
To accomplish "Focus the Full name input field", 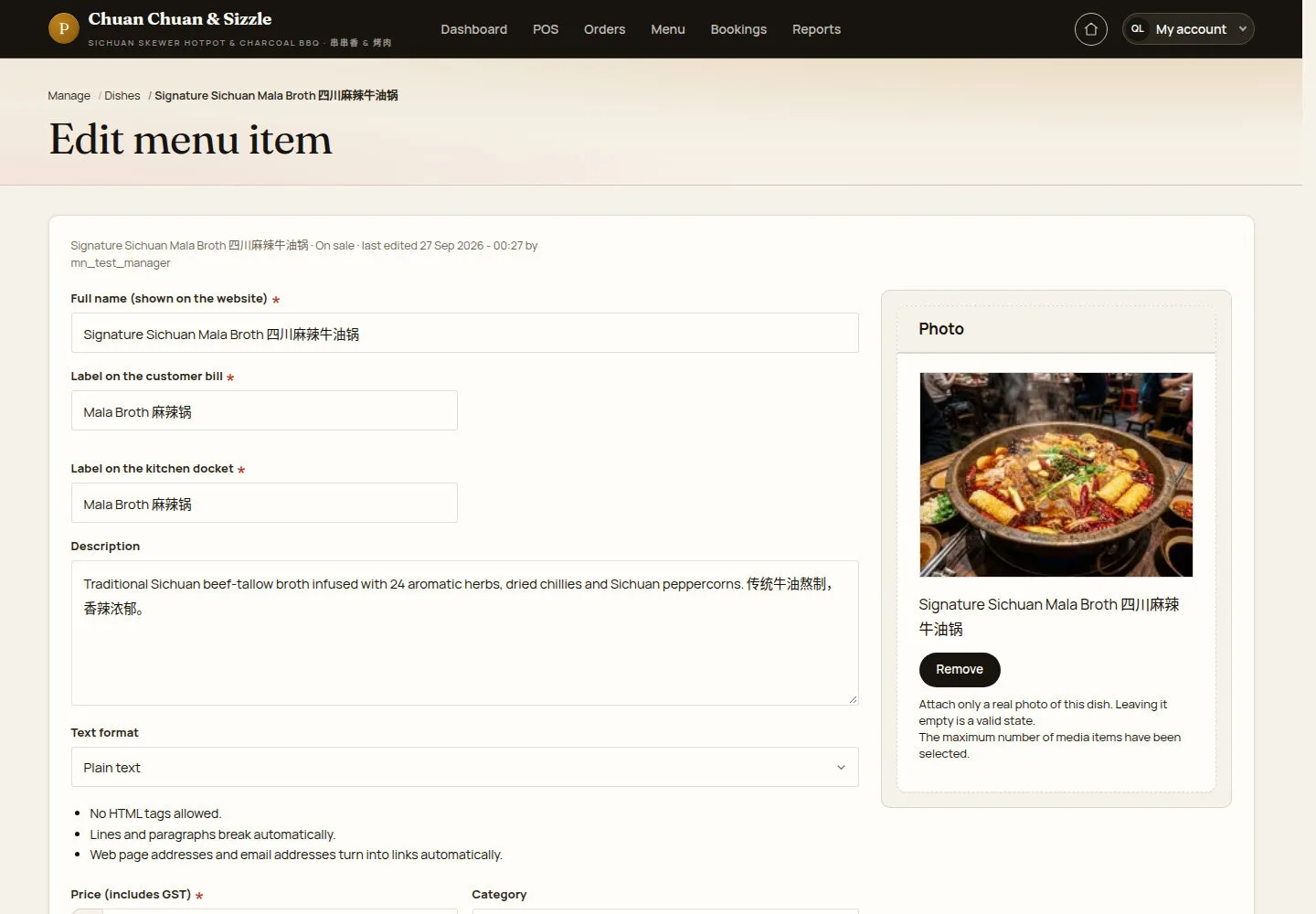I will pyautogui.click(x=464, y=334).
